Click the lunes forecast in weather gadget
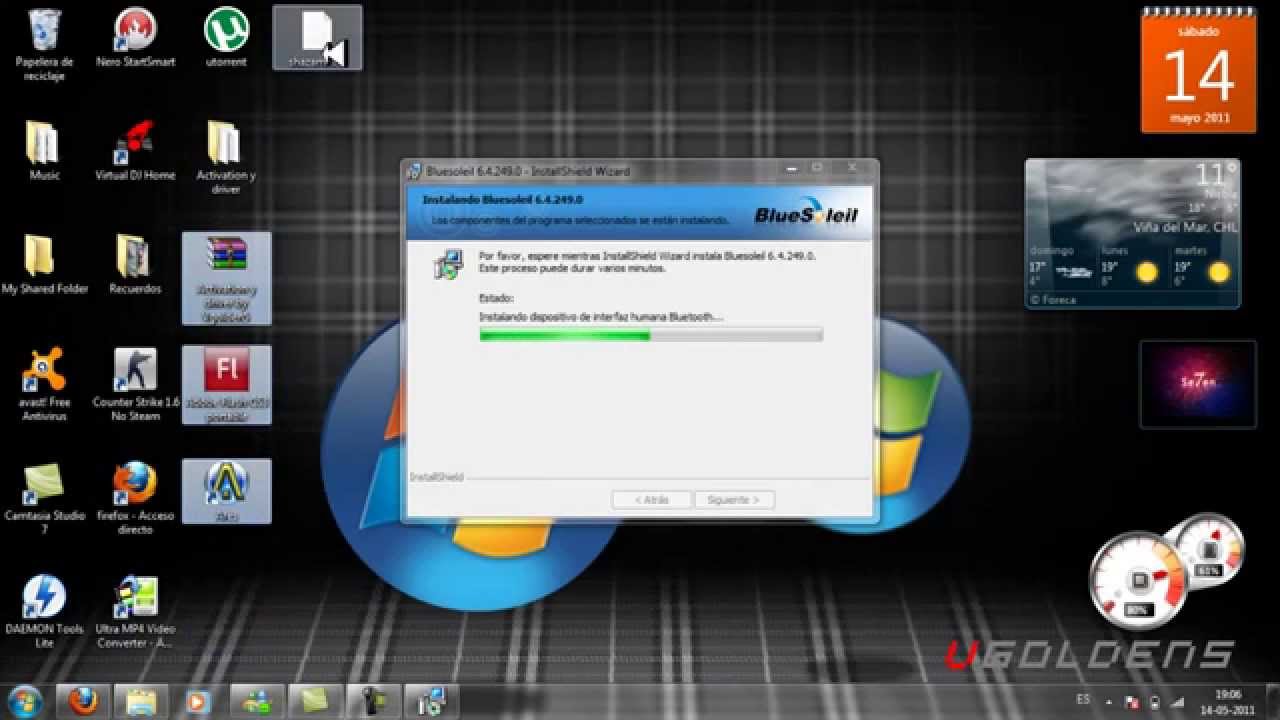The height and width of the screenshot is (720, 1280). [x=1131, y=266]
